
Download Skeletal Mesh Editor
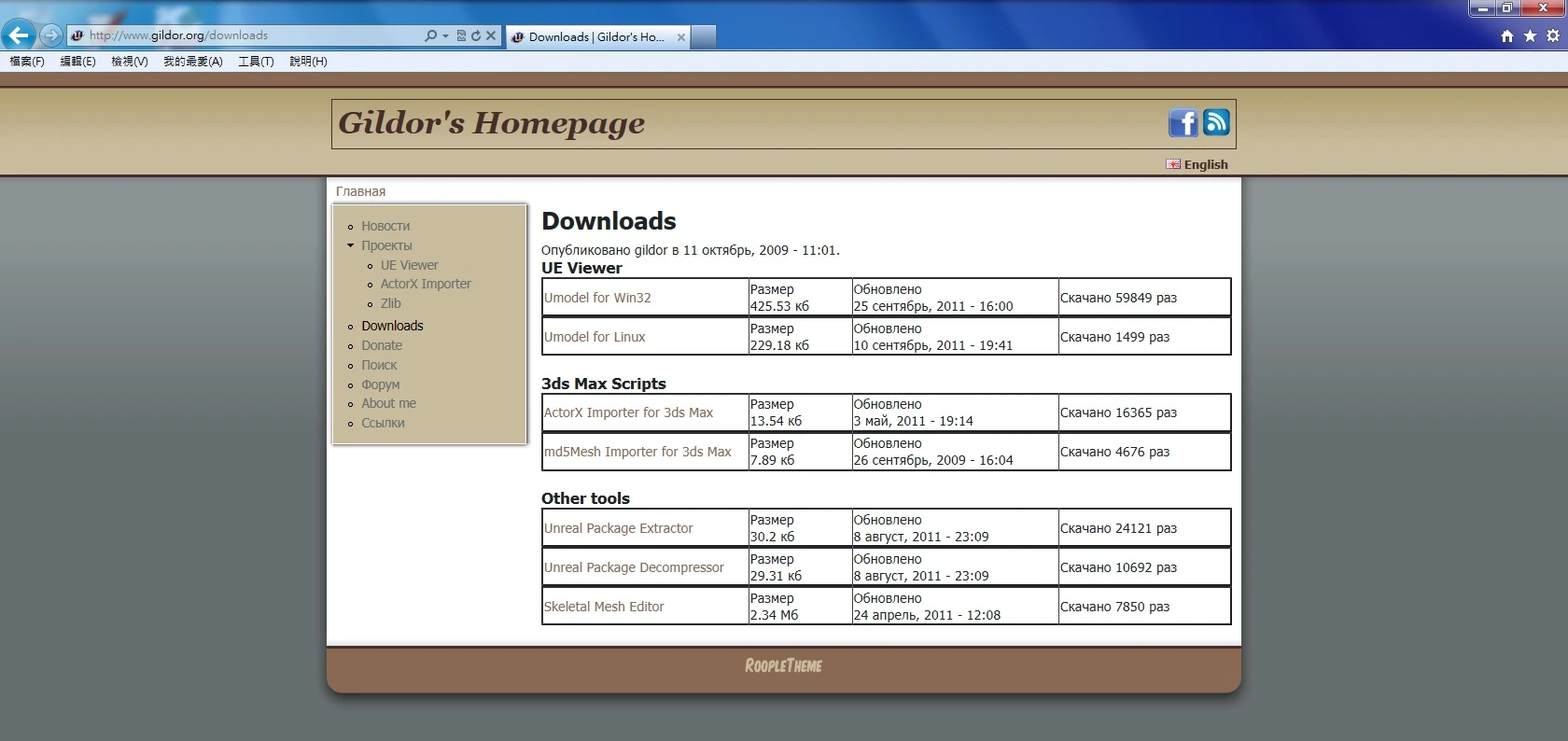click(x=604, y=607)
